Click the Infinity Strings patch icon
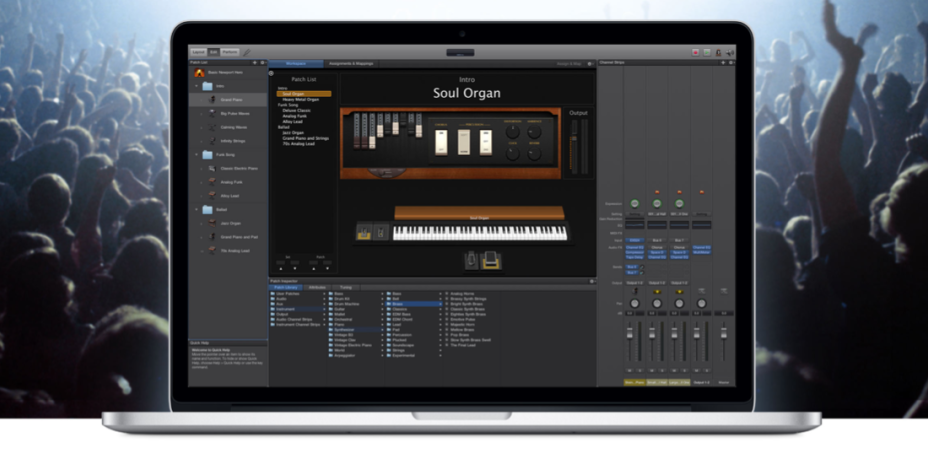The width and height of the screenshot is (928, 464). click(x=212, y=141)
